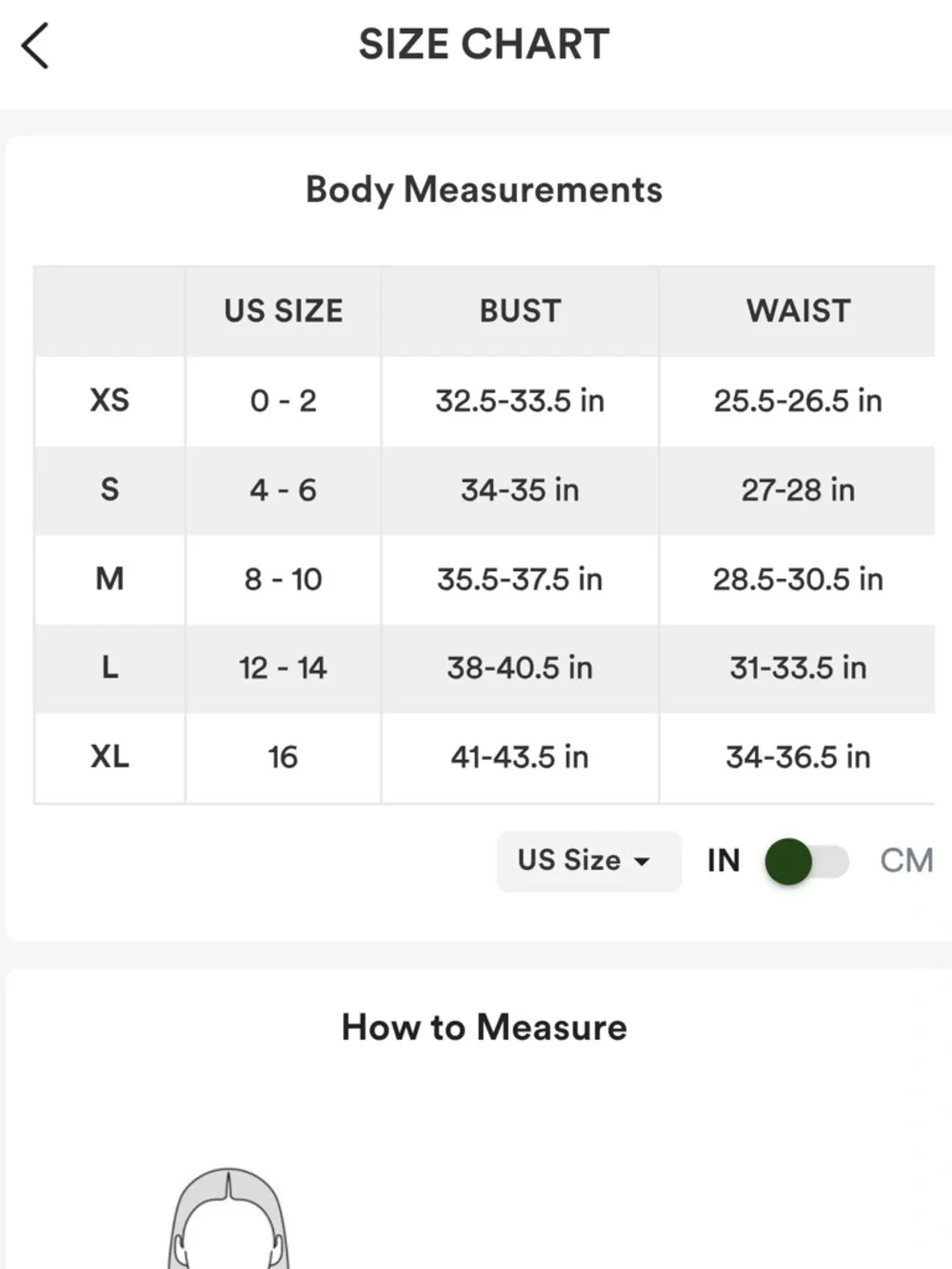The image size is (952, 1269).
Task: Click the 34-36.5 in waist cell
Action: 798,757
